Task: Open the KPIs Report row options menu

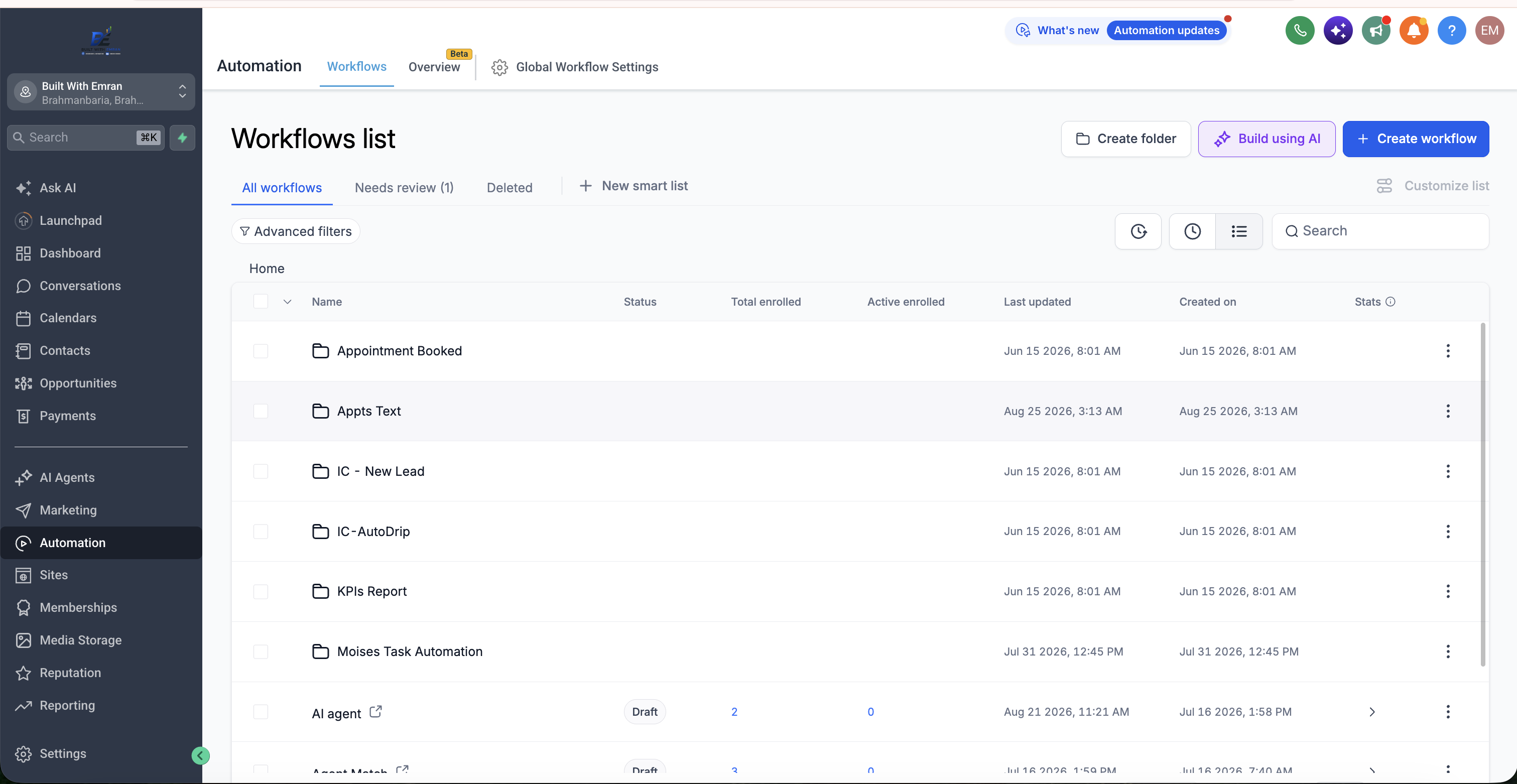Action: tap(1448, 591)
